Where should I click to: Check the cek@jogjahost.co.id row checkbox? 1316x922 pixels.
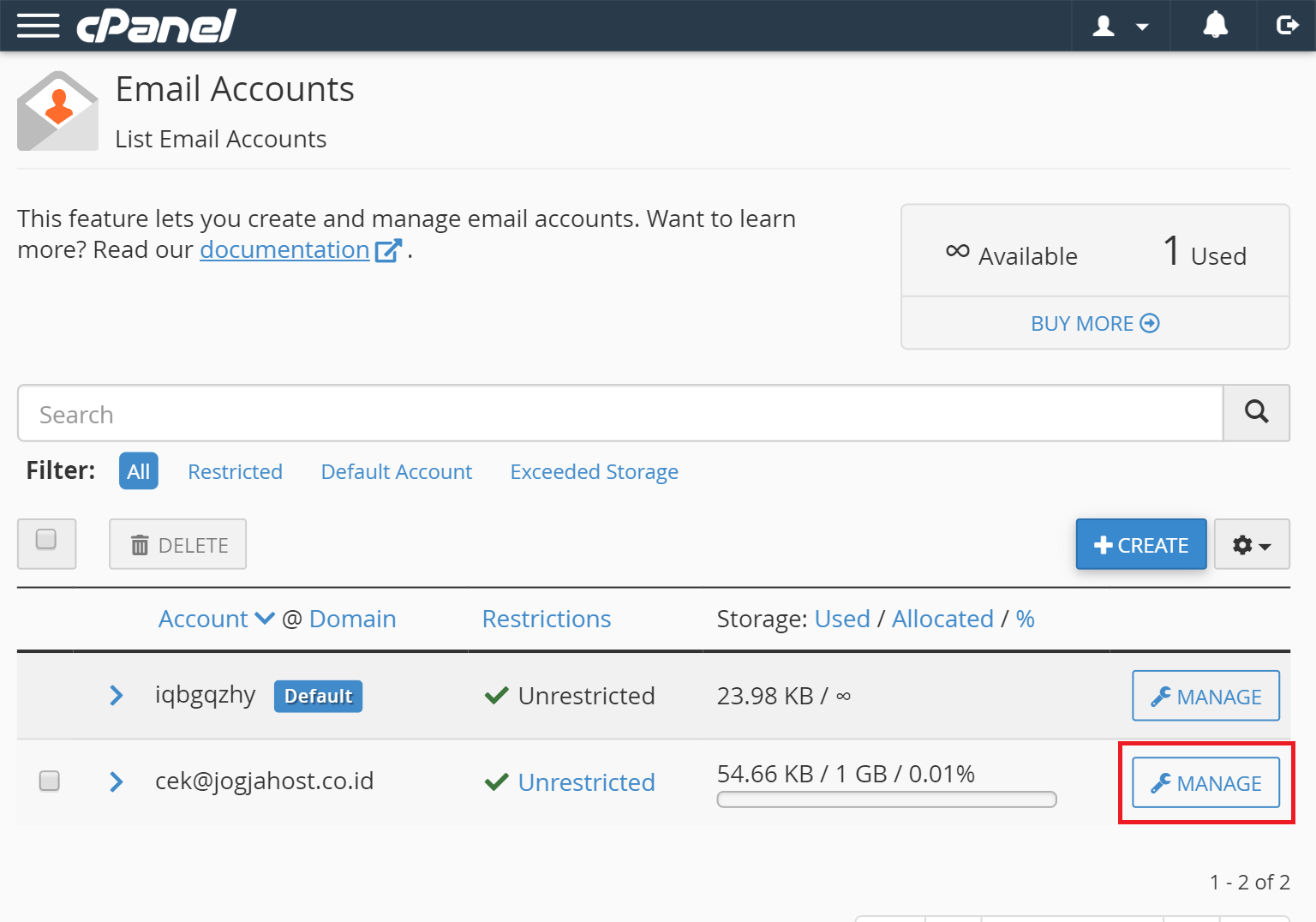[x=49, y=781]
